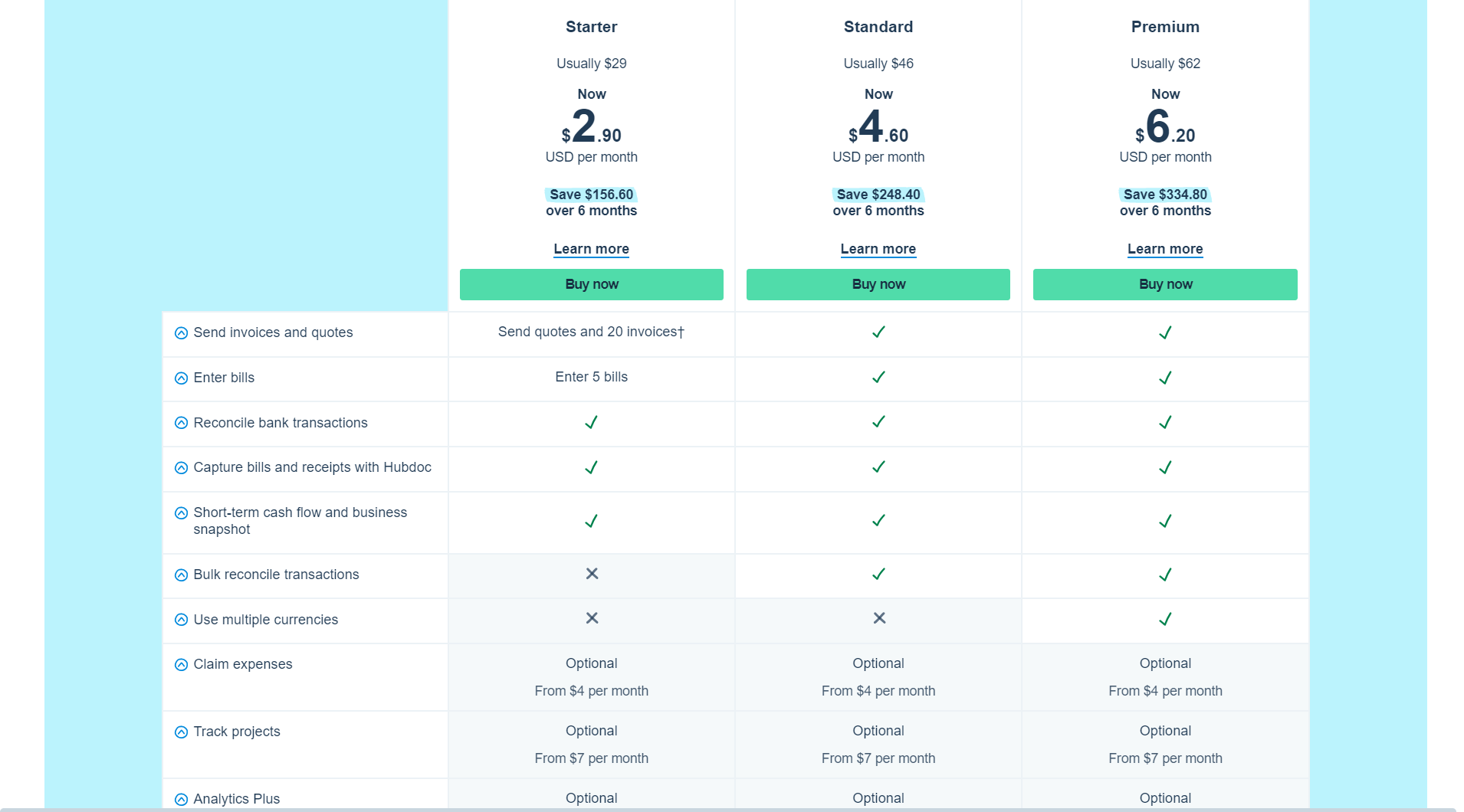Click the 'Track projects' chevron icon

point(181,732)
